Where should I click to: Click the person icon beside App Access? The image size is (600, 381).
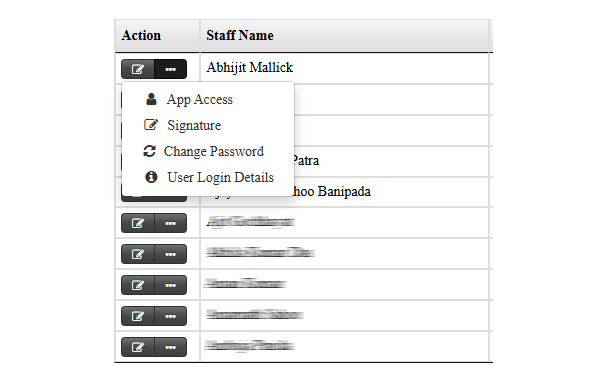[151, 99]
